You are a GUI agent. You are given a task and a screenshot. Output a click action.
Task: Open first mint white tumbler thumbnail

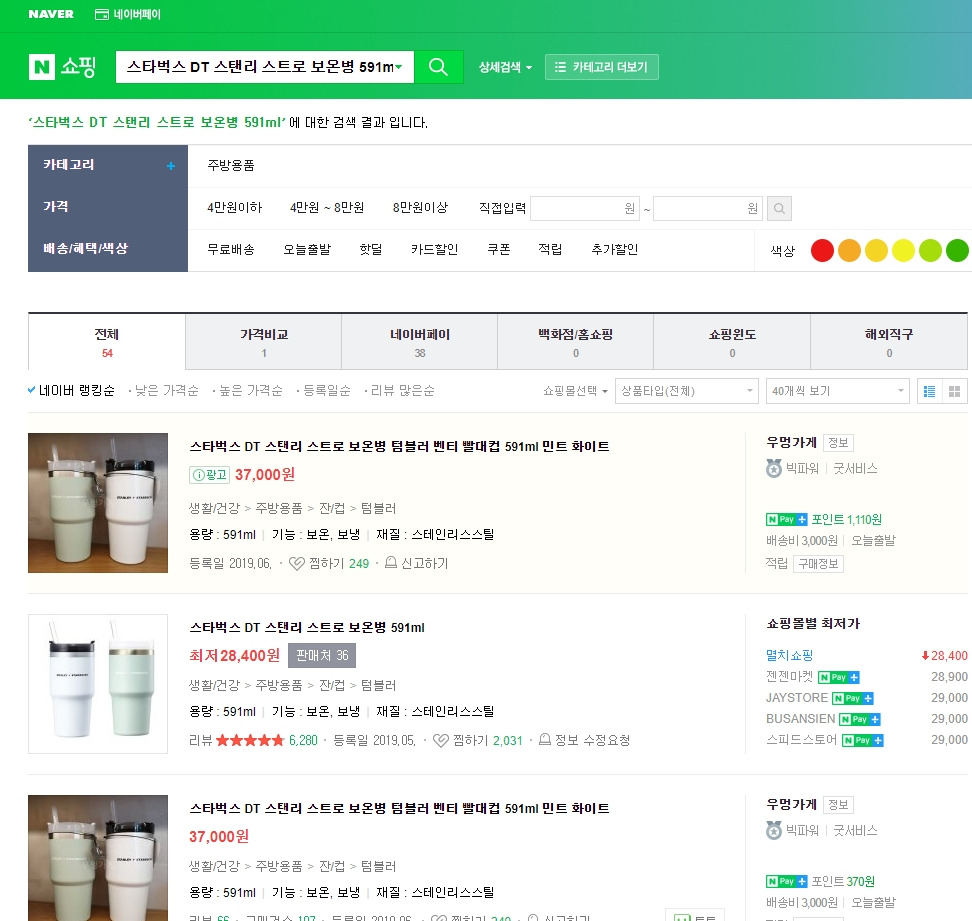pos(98,503)
